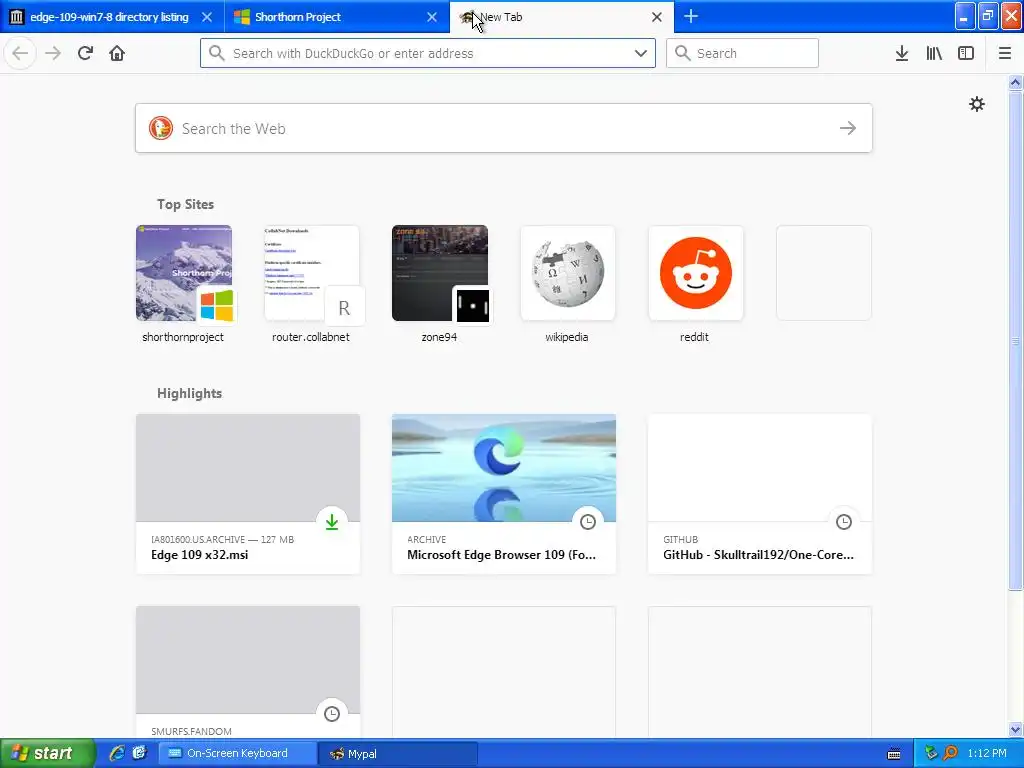Click scrollbar down arrow

coord(1016,729)
